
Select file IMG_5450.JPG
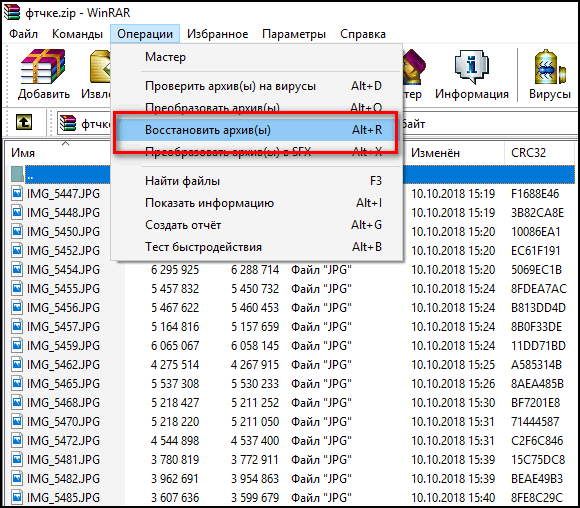tap(63, 232)
